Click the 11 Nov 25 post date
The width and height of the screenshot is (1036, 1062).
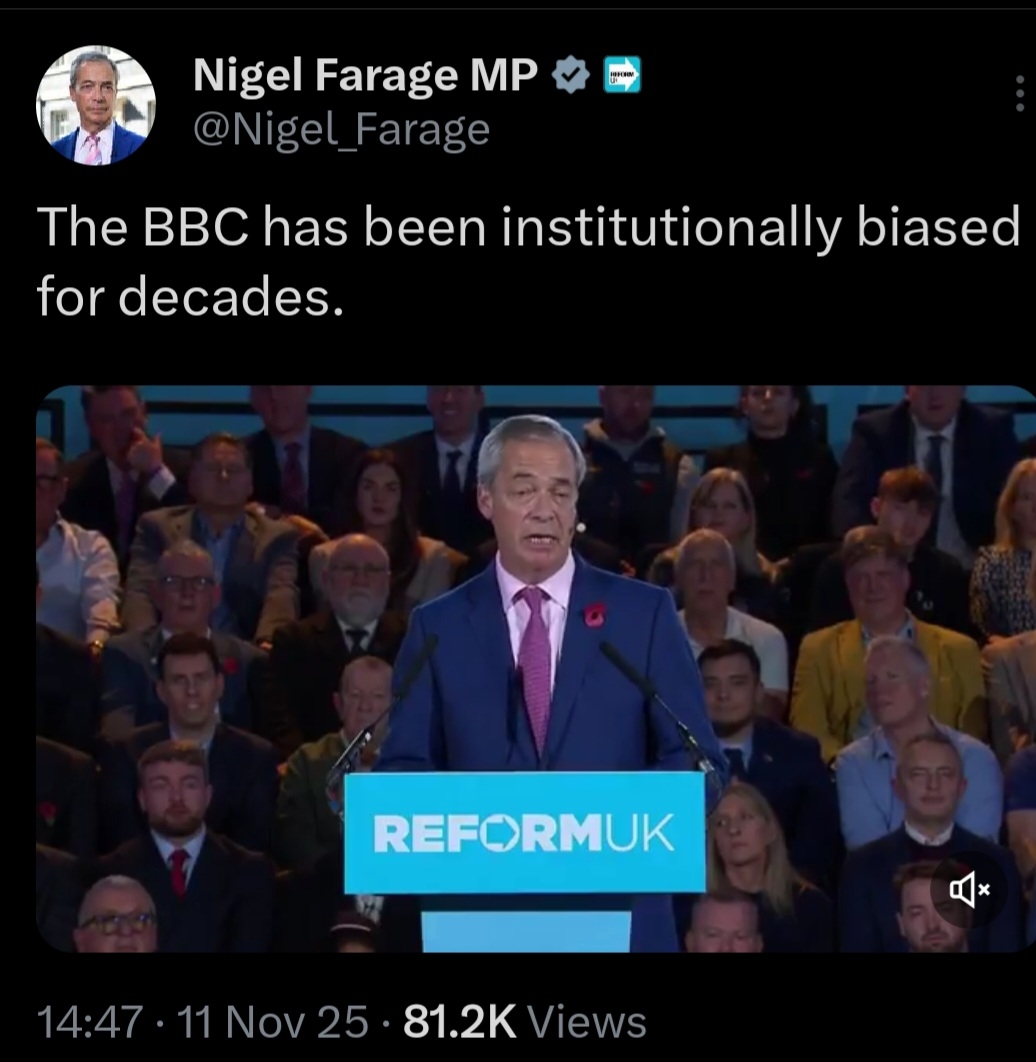click(272, 1021)
